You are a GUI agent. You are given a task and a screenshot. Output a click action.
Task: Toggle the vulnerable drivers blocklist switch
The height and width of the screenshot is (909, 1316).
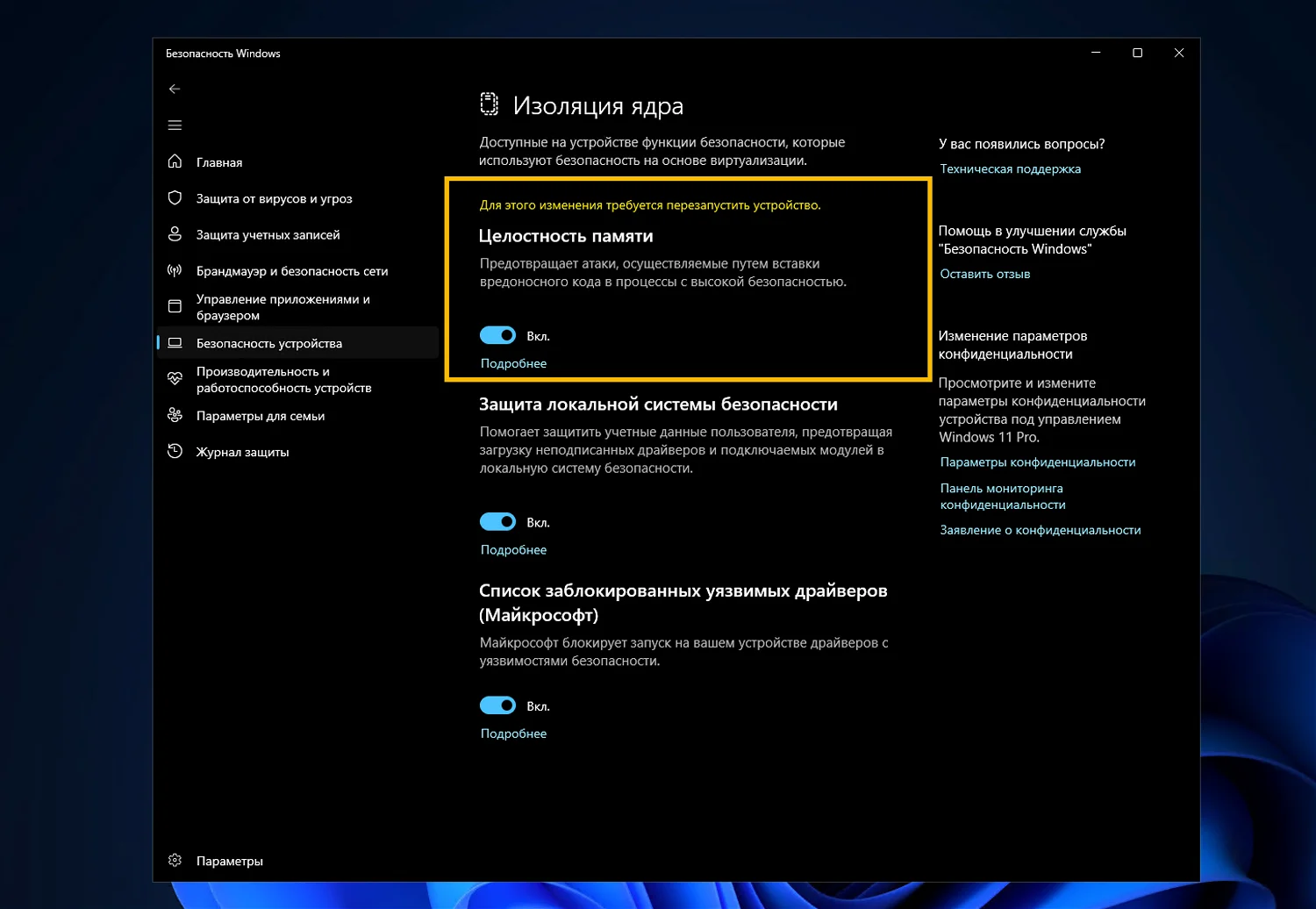click(497, 705)
